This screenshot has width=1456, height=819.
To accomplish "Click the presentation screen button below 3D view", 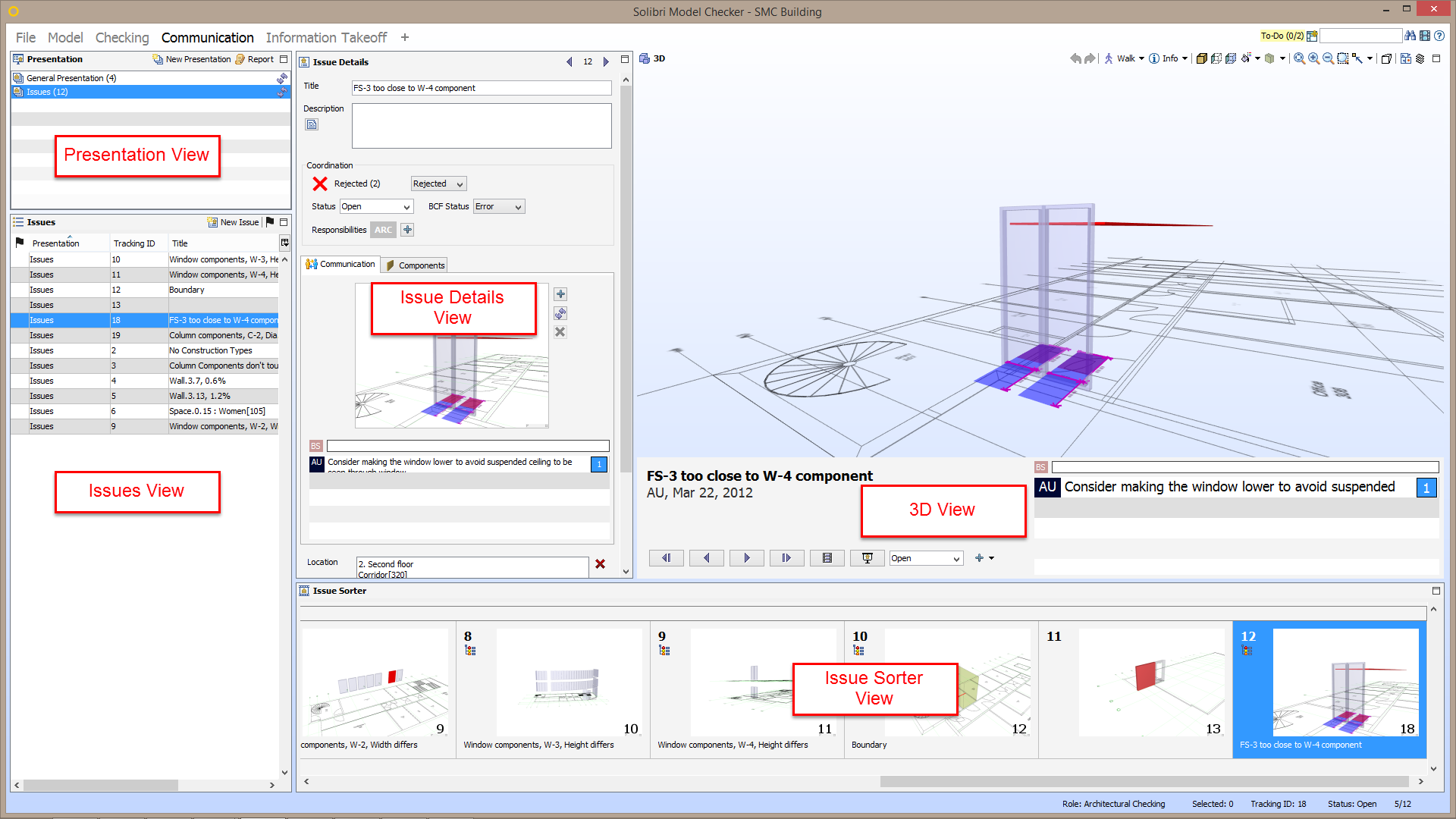I will pyautogui.click(x=867, y=558).
